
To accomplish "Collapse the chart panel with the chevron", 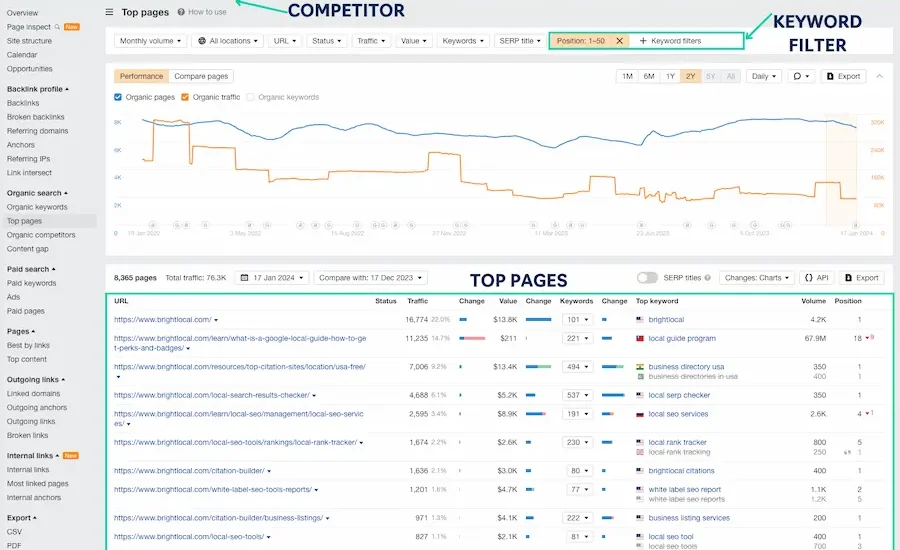I will (x=880, y=76).
